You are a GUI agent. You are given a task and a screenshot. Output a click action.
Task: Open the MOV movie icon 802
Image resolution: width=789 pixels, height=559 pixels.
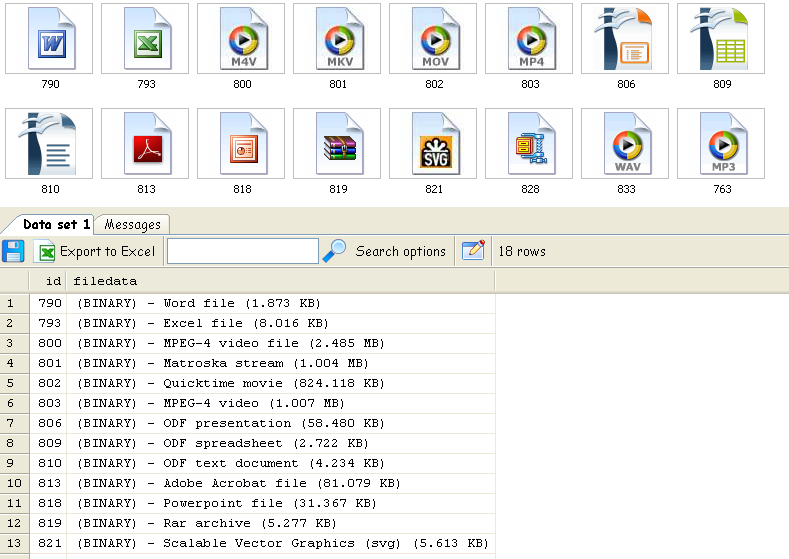433,39
